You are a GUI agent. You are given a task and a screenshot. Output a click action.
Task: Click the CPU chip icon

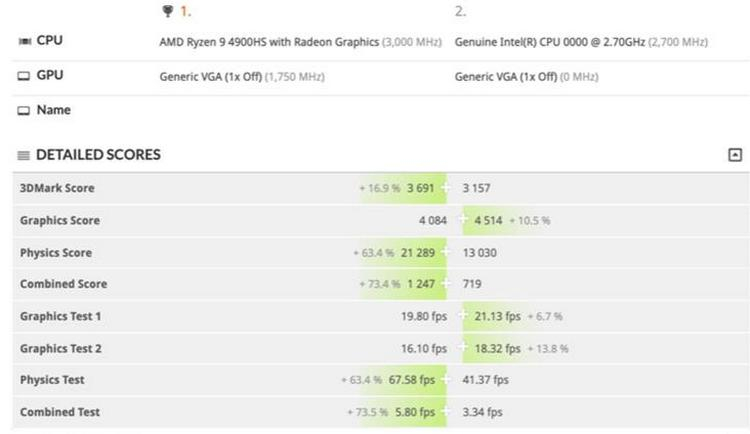click(24, 41)
